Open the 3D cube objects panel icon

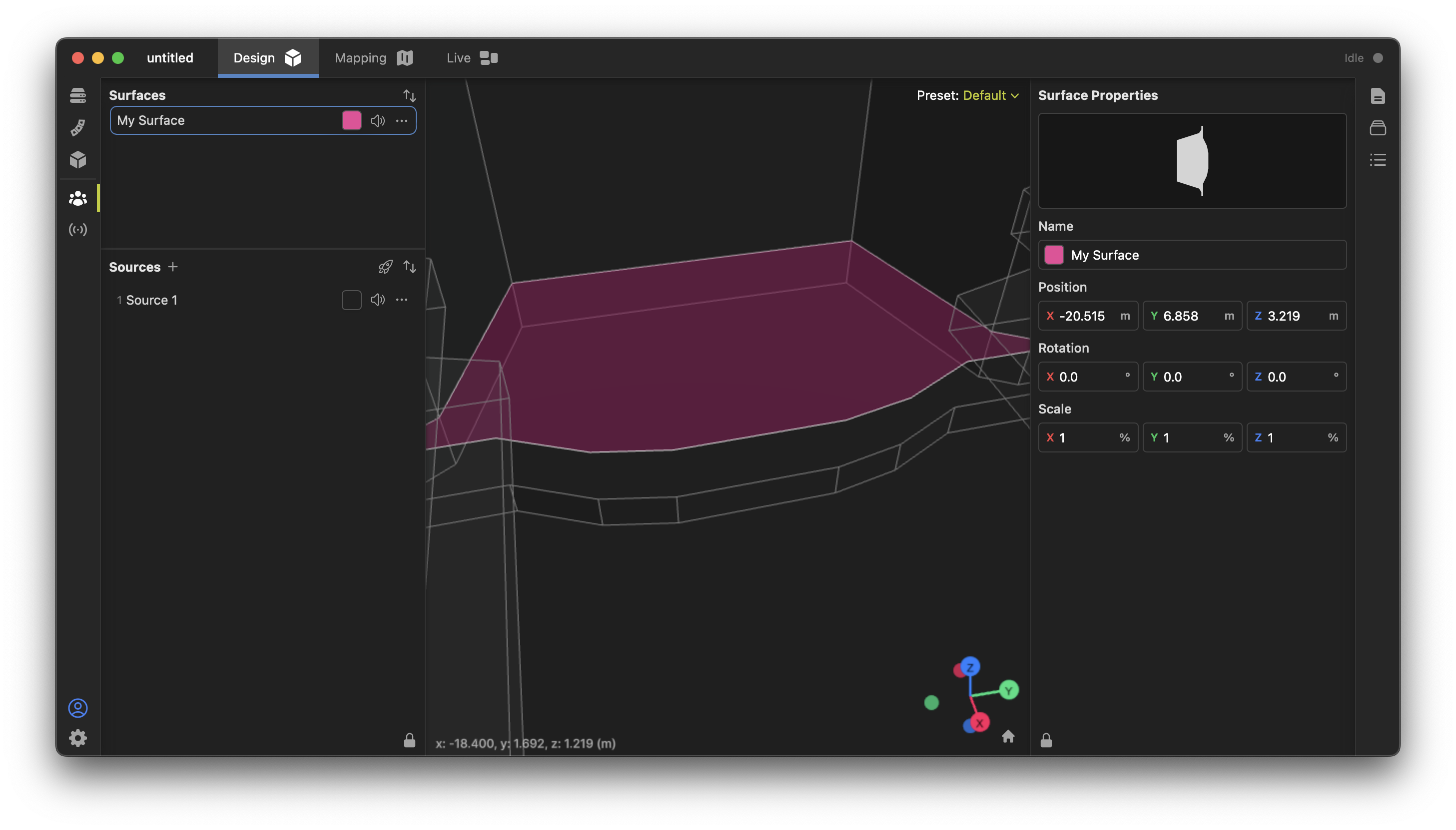click(x=78, y=160)
